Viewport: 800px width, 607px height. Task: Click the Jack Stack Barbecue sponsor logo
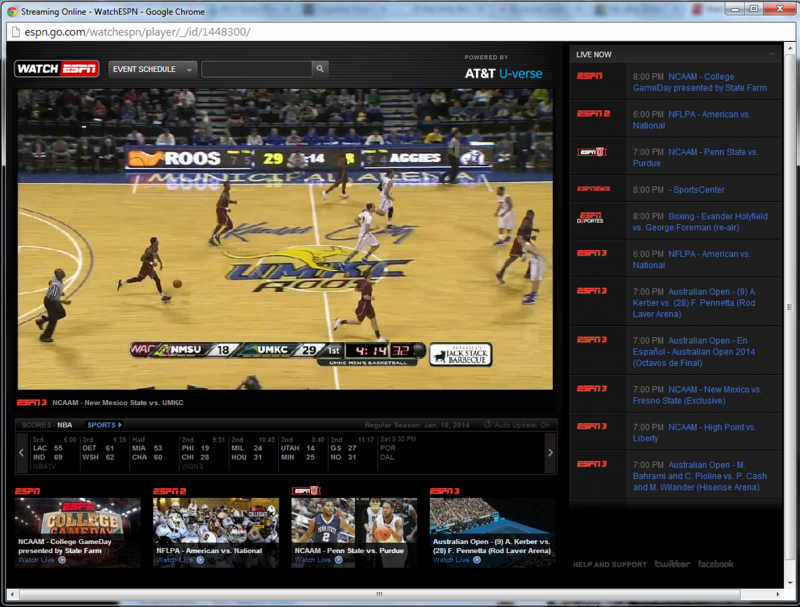point(461,355)
